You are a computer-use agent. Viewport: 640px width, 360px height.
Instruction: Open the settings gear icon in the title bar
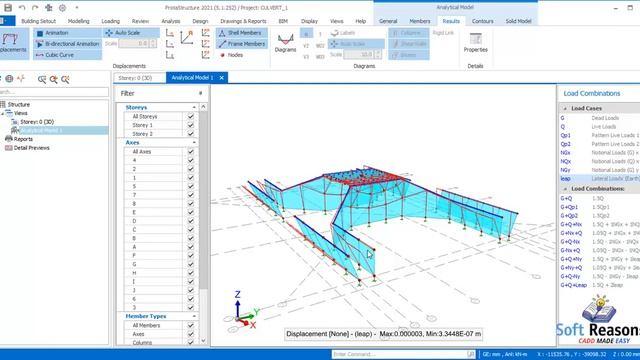pos(62,8)
